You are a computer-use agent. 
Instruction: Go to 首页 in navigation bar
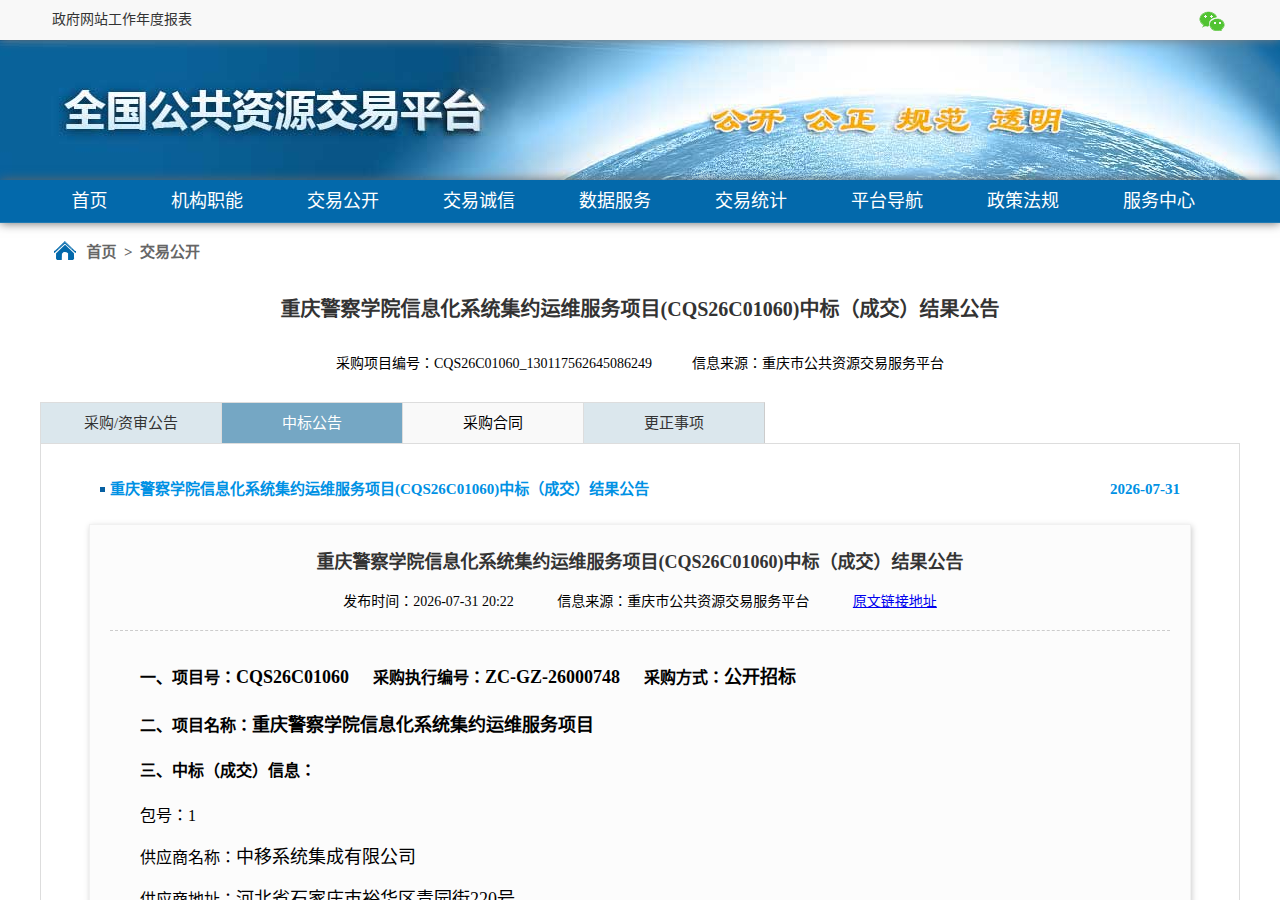coord(89,200)
